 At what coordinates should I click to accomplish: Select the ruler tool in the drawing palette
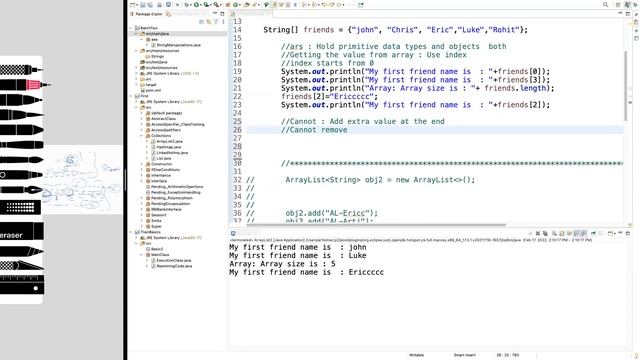22,284
